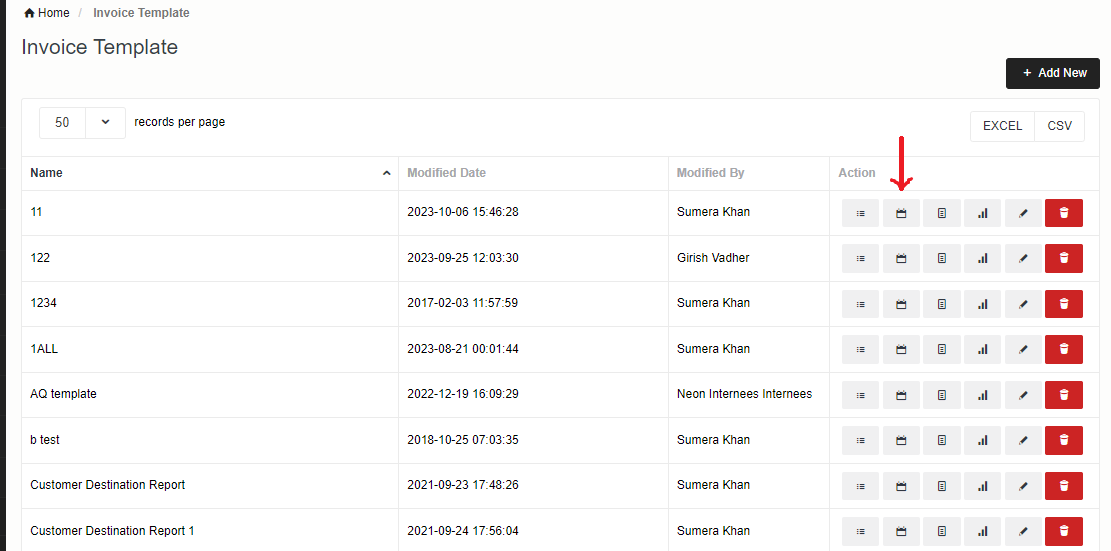Export table using EXCEL button
The width and height of the screenshot is (1111, 551).
coord(1002,126)
